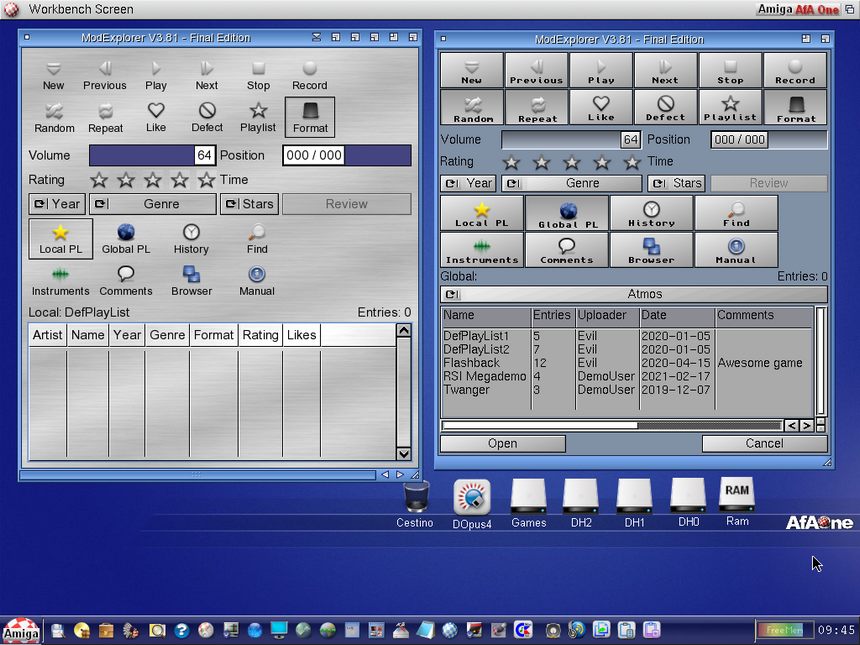This screenshot has height=645, width=860.
Task: Click the Find magnifier in the gray-skinned window
Action: click(x=257, y=238)
